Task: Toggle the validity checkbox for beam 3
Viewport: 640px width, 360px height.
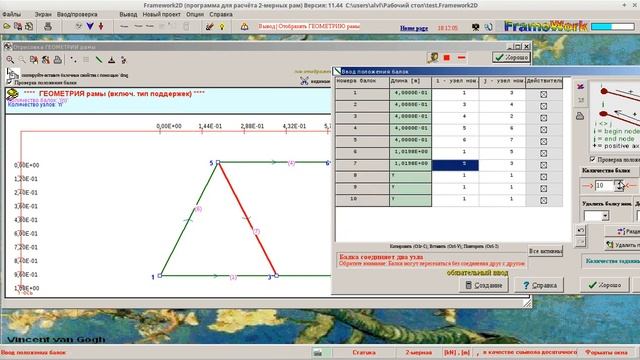Action: pyautogui.click(x=543, y=118)
